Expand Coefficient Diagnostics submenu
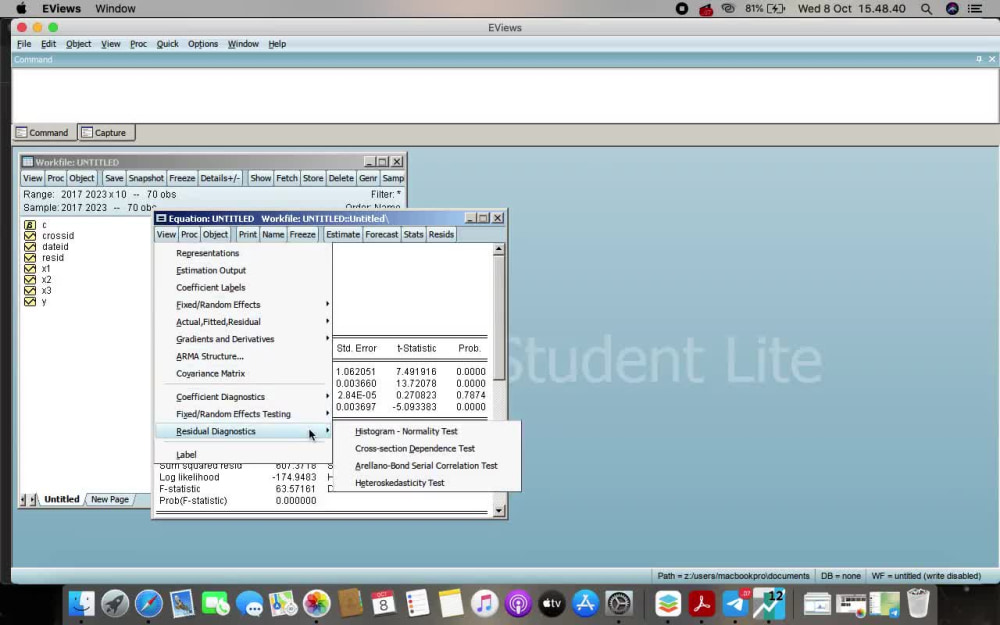 coord(244,397)
